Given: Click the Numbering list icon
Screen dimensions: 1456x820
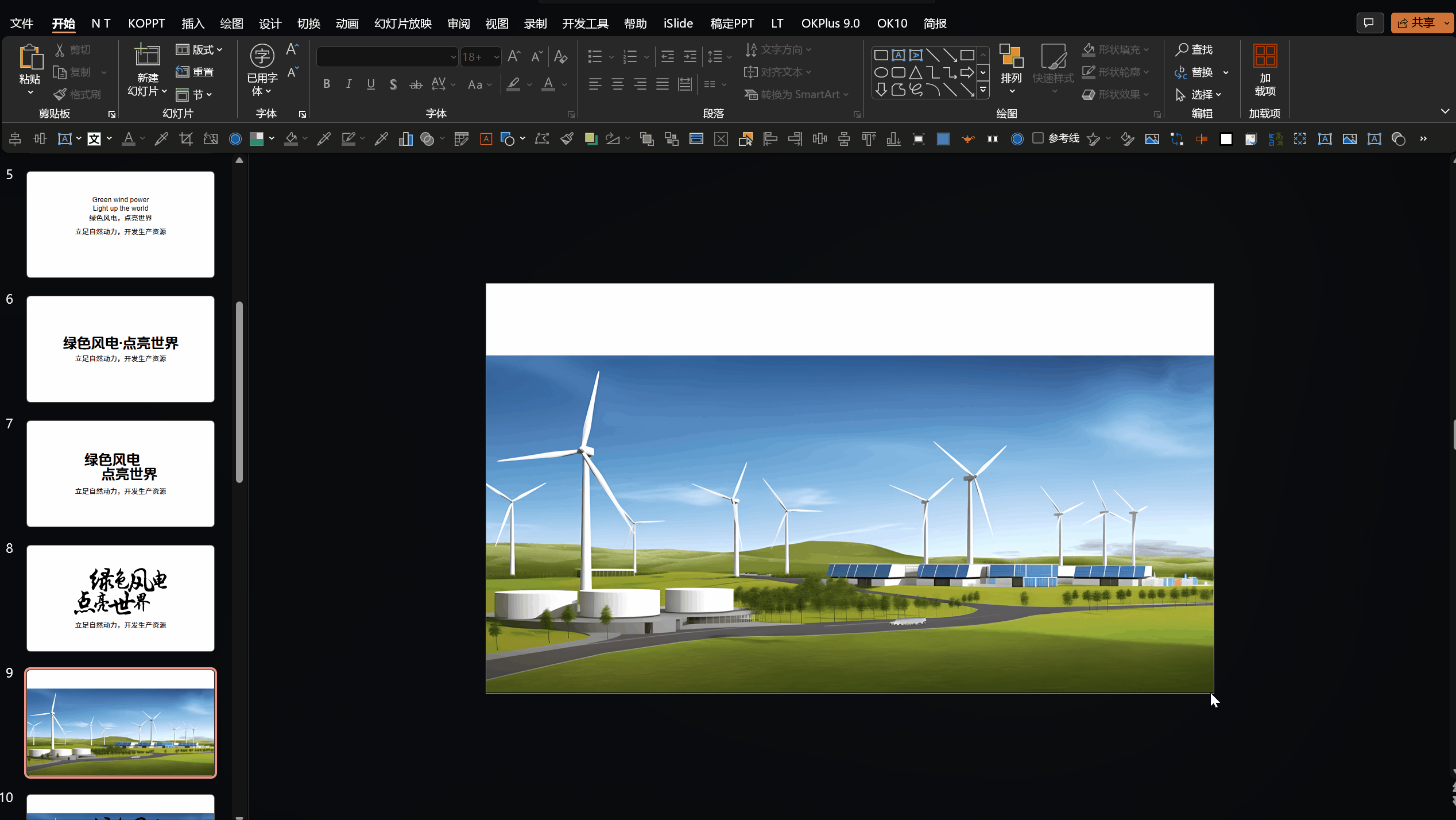Looking at the screenshot, I should coord(630,56).
